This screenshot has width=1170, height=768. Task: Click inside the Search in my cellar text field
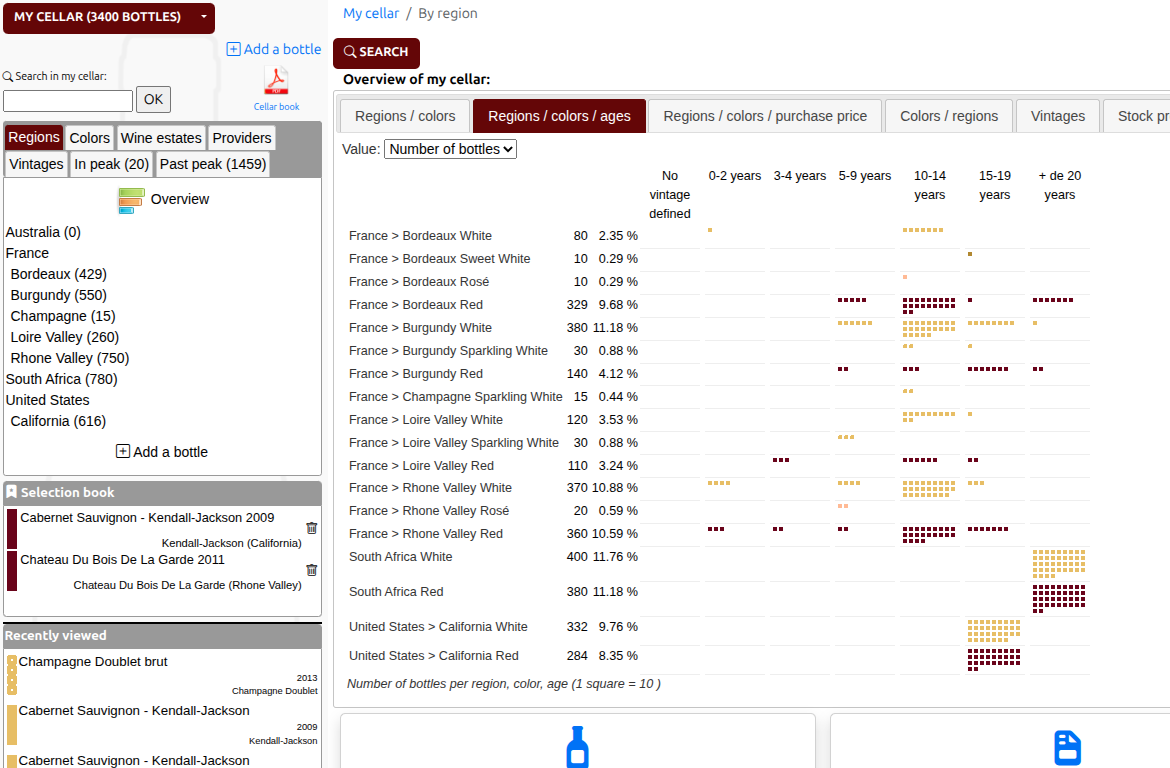click(67, 99)
